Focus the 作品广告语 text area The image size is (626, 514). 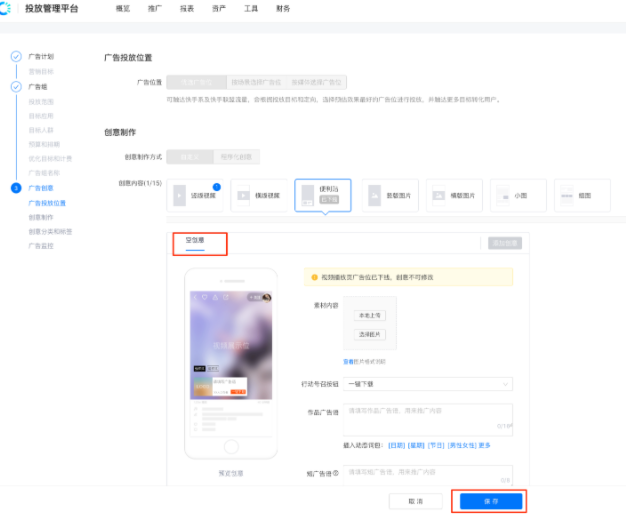428,420
